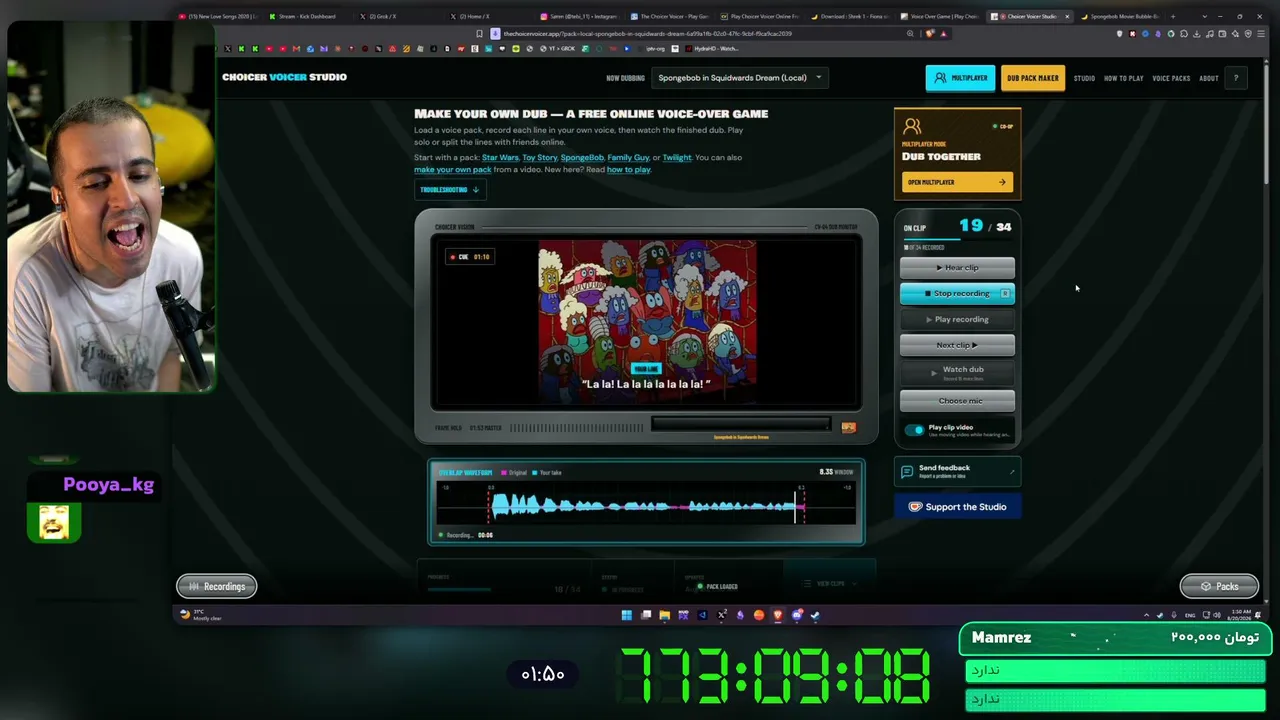
Task: Open the Recordings panel button
Action: (217, 586)
